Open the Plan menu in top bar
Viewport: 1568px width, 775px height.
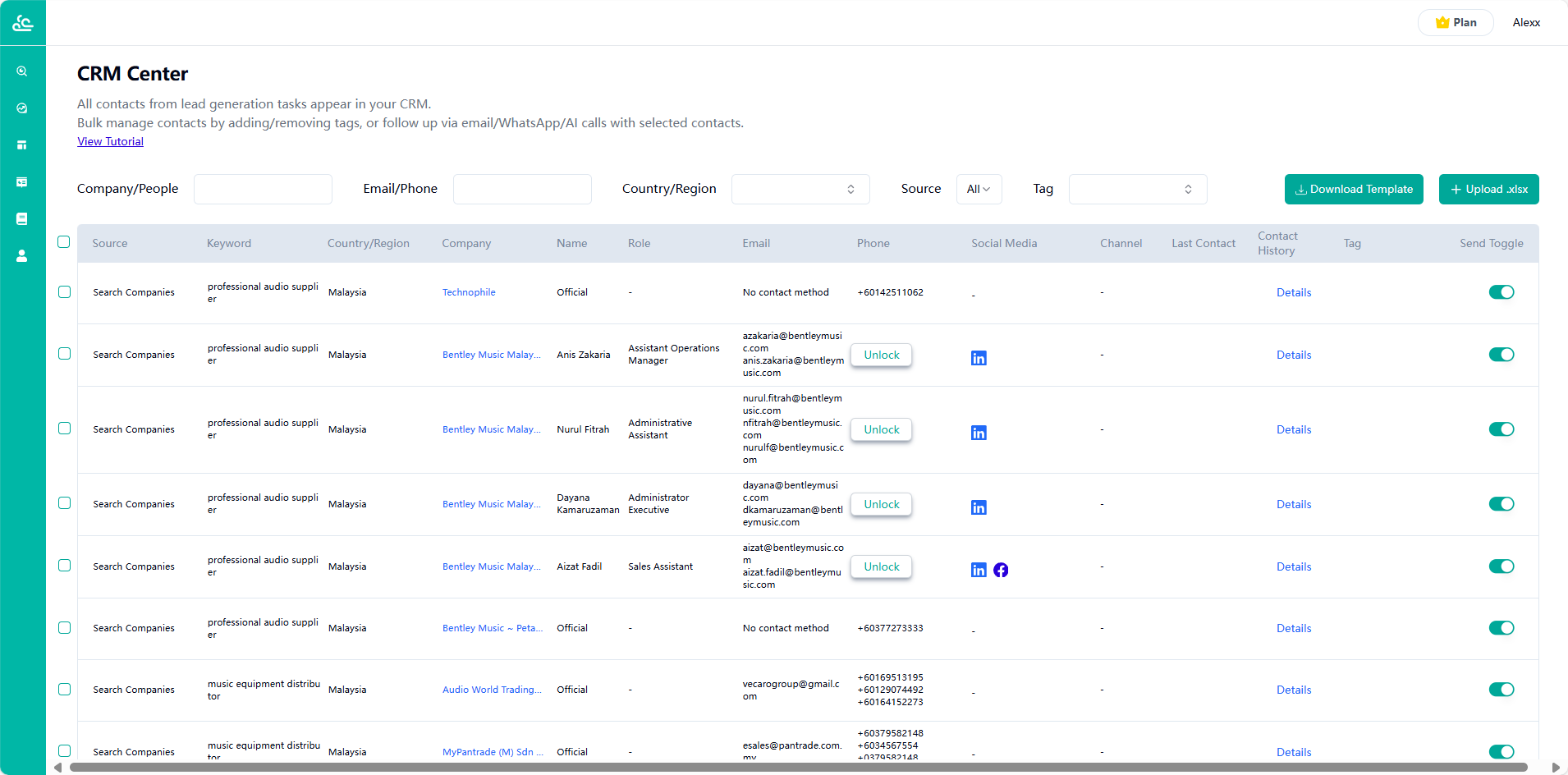pos(1456,23)
